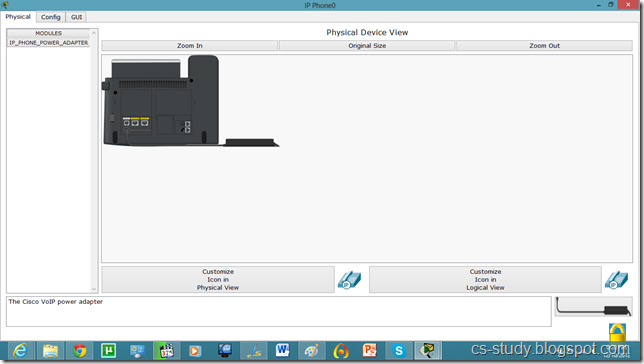Click the power adapter lying beside the phone
The image size is (644, 364).
point(251,143)
